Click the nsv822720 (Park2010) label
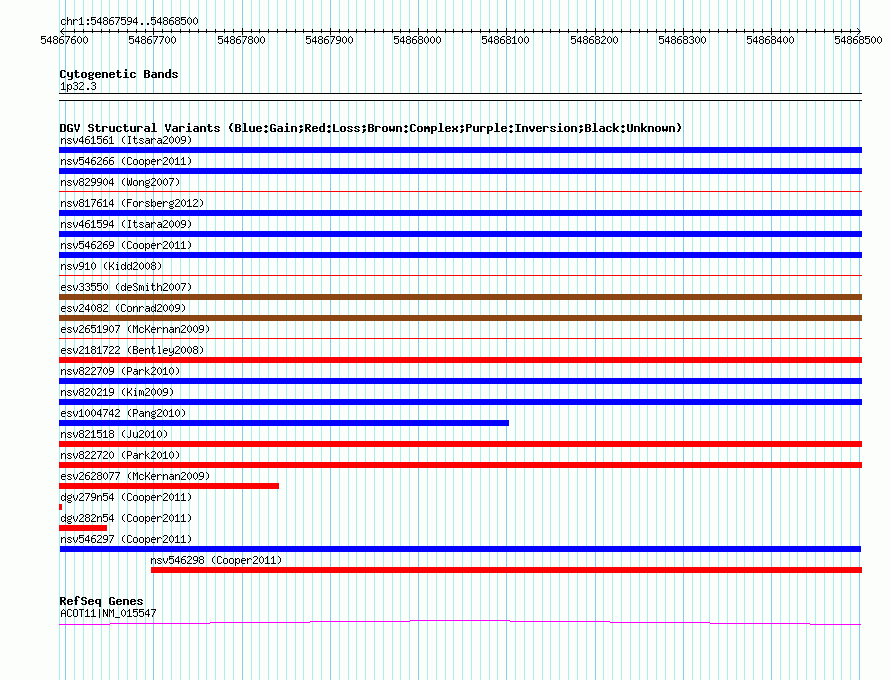 120,455
